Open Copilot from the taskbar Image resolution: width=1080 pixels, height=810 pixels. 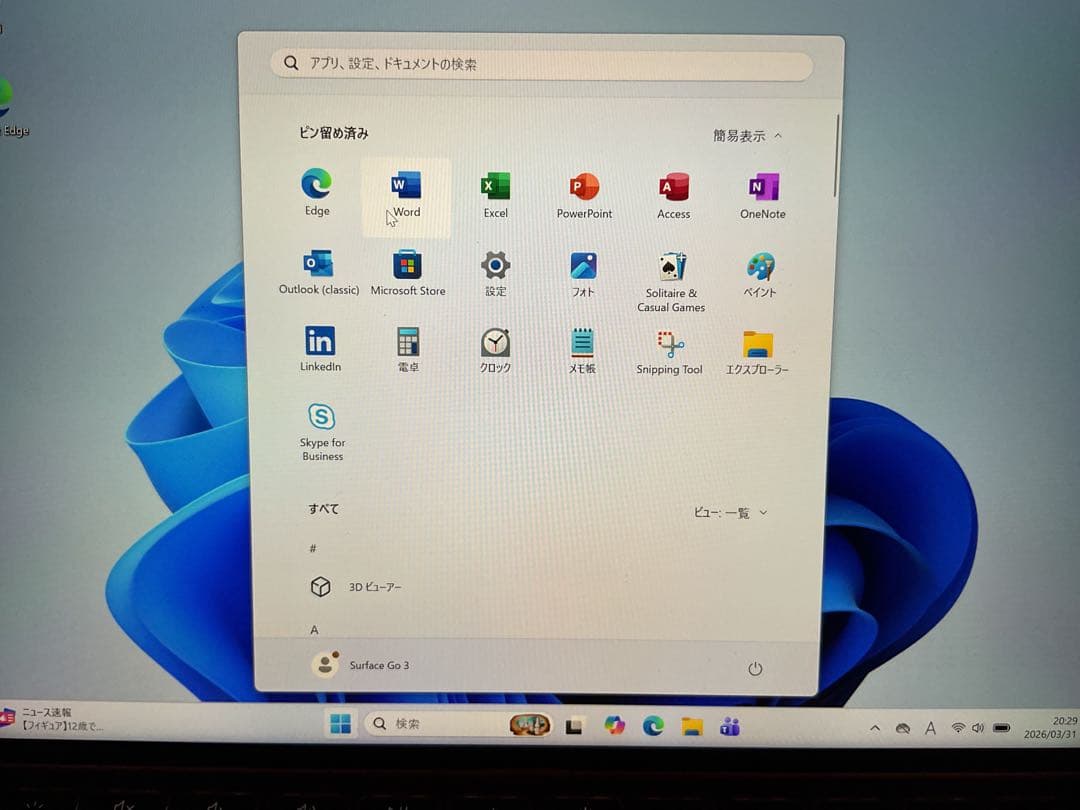point(614,725)
